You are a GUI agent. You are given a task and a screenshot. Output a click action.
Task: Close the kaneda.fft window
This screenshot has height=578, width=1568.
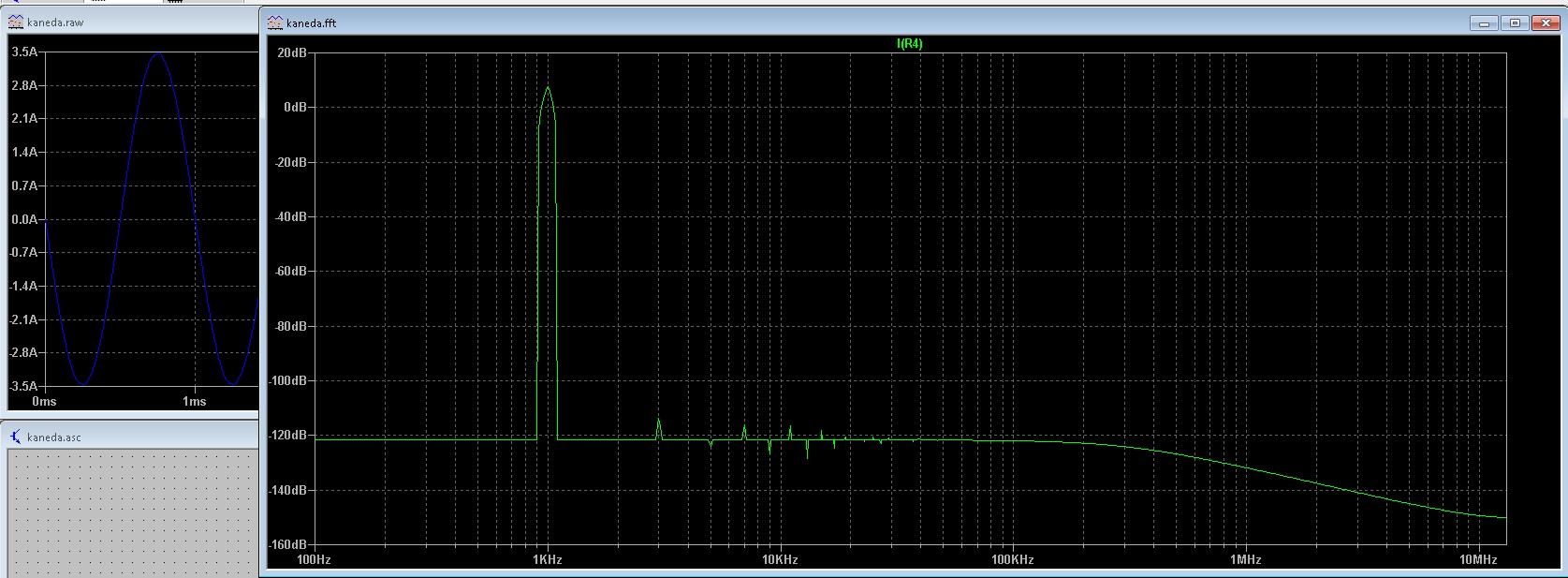pyautogui.click(x=1546, y=23)
